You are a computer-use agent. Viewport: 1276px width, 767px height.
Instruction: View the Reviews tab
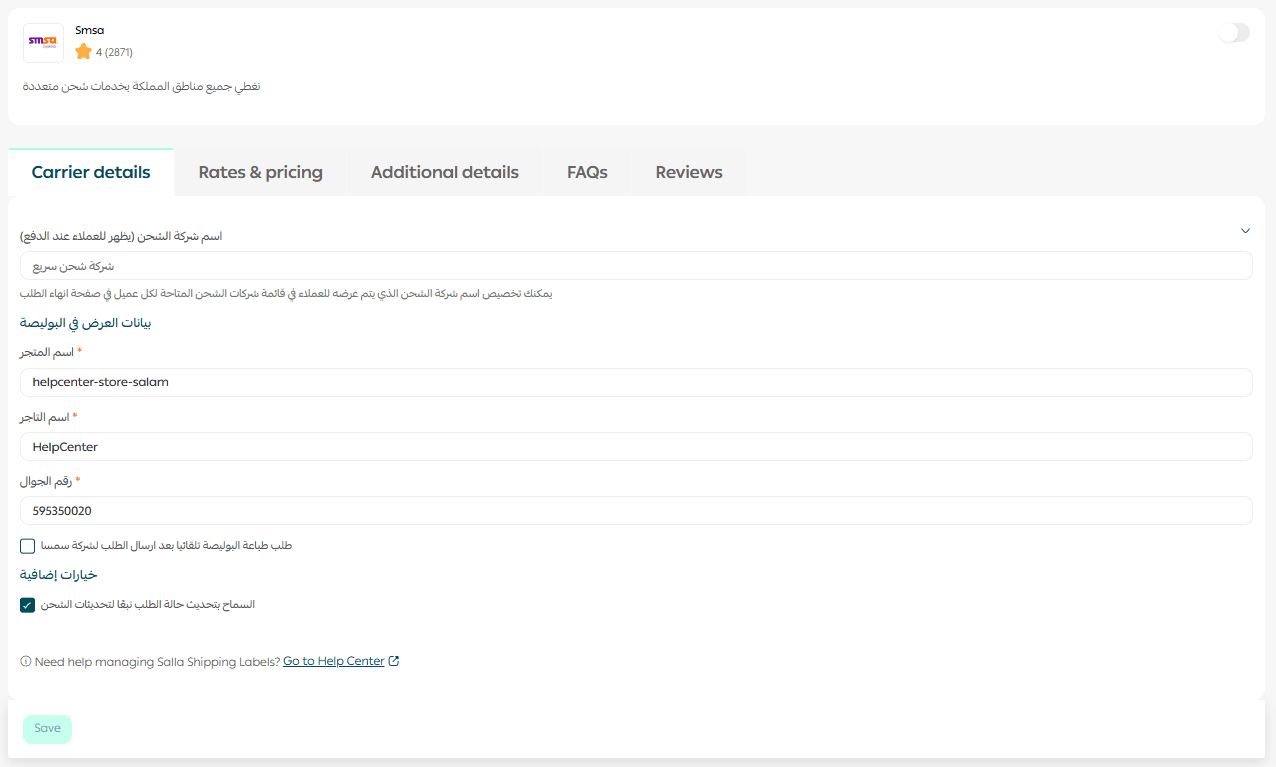[688, 172]
